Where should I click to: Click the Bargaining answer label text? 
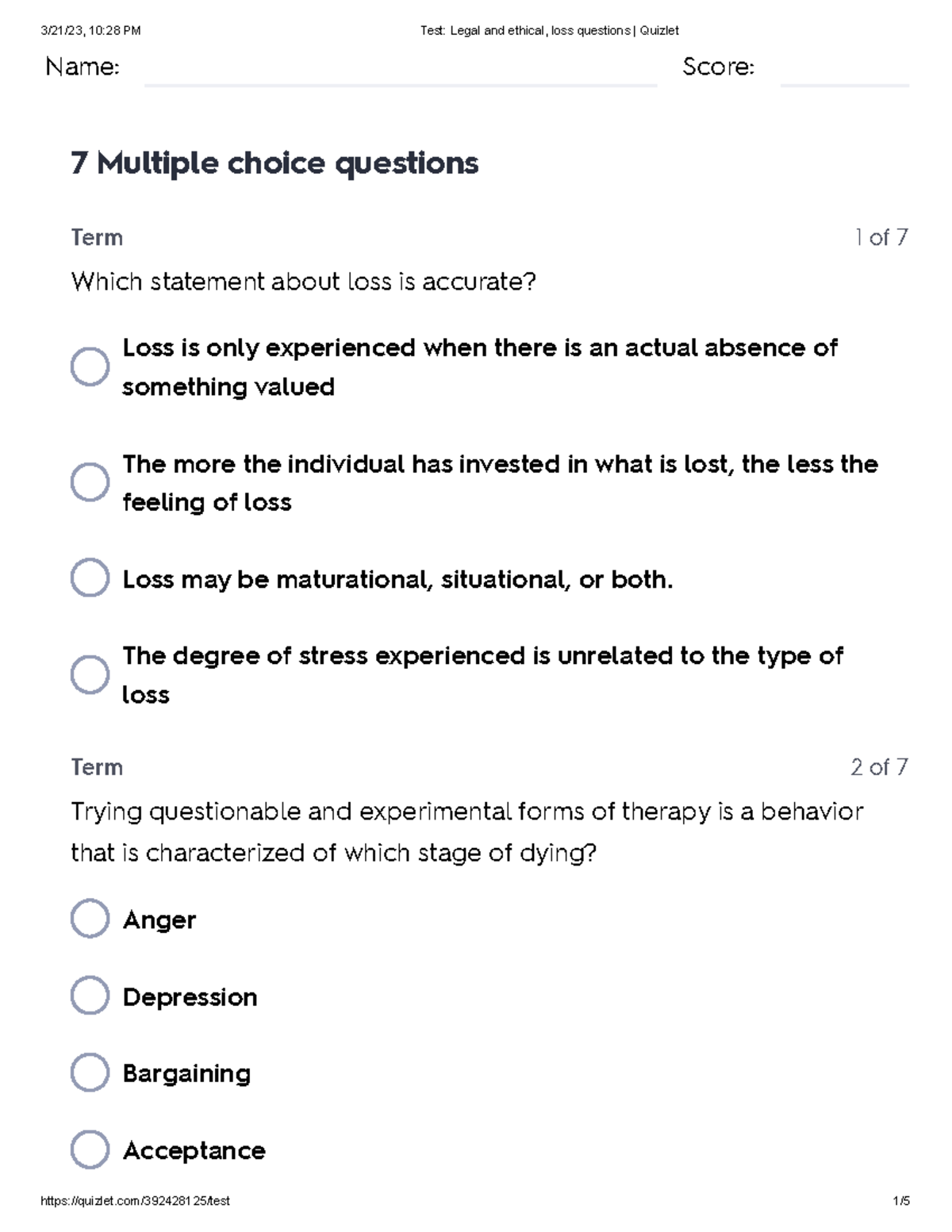[x=186, y=1073]
